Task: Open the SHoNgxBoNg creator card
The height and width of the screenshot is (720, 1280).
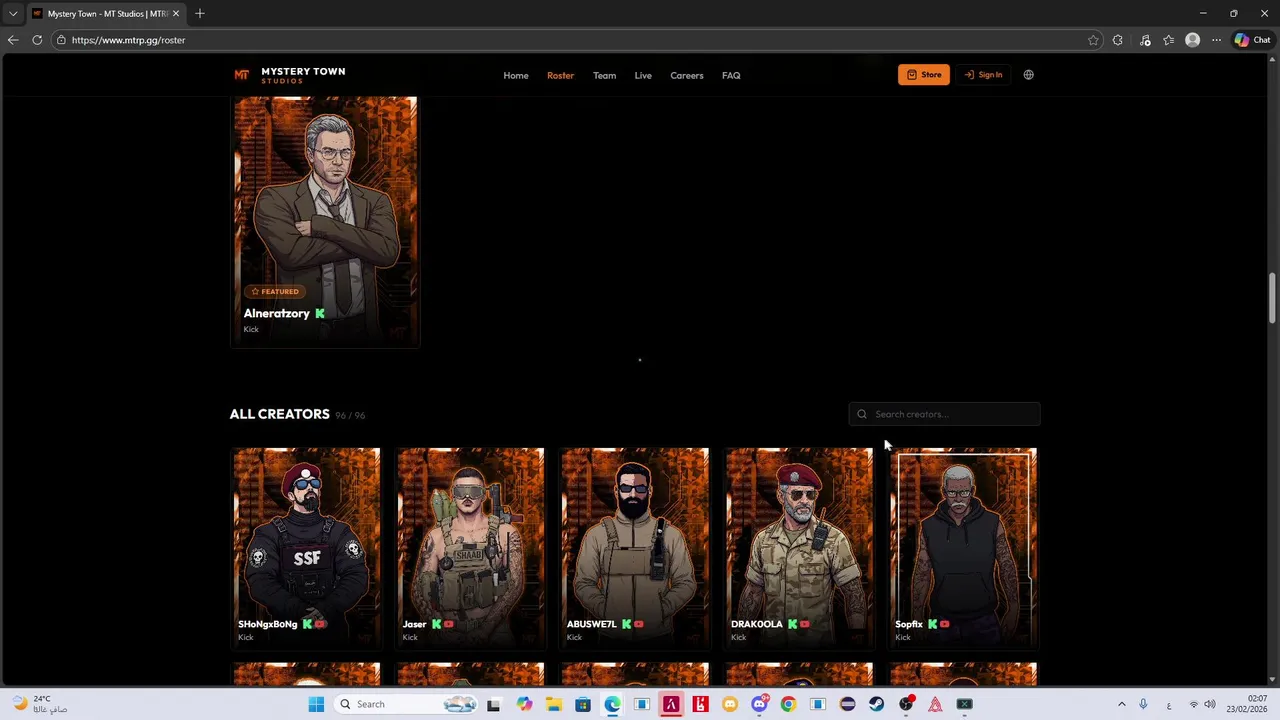Action: [306, 548]
